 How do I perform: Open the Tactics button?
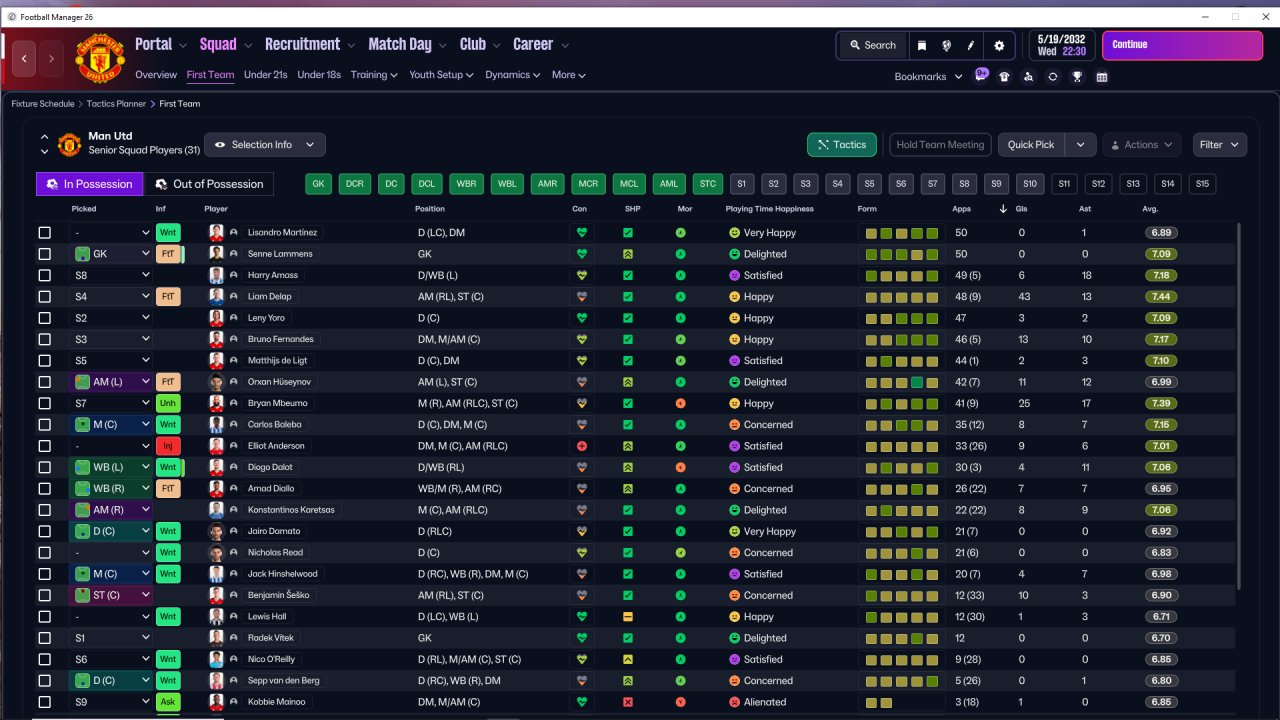point(842,145)
